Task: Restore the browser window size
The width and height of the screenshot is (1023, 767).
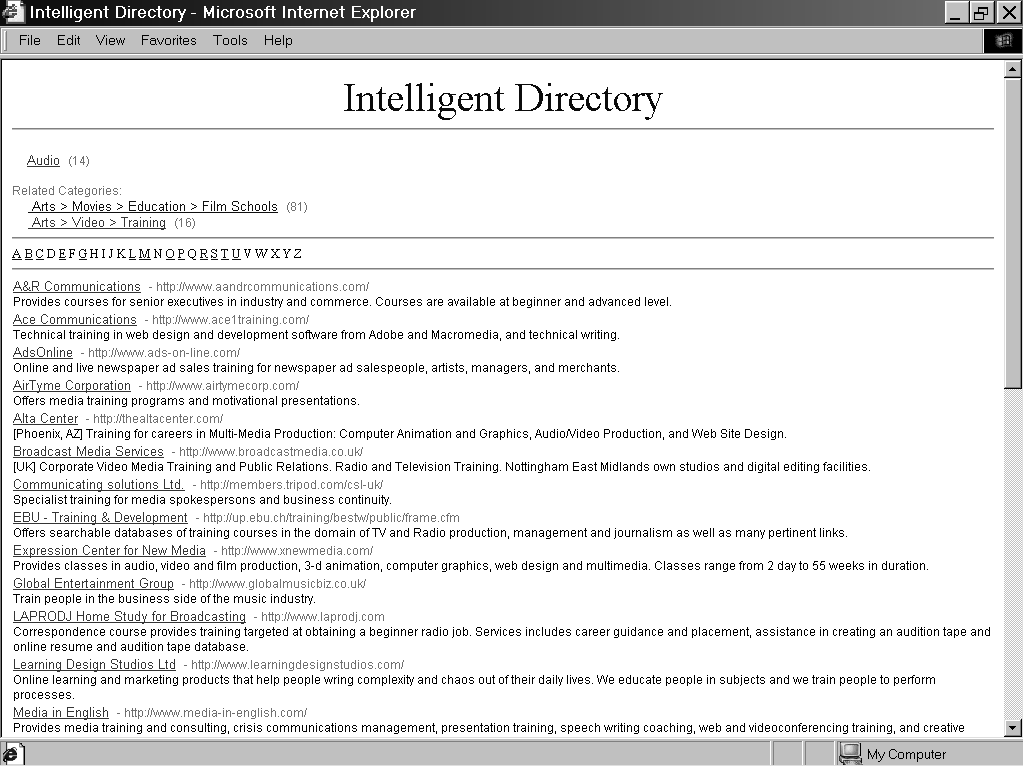Action: tap(981, 13)
